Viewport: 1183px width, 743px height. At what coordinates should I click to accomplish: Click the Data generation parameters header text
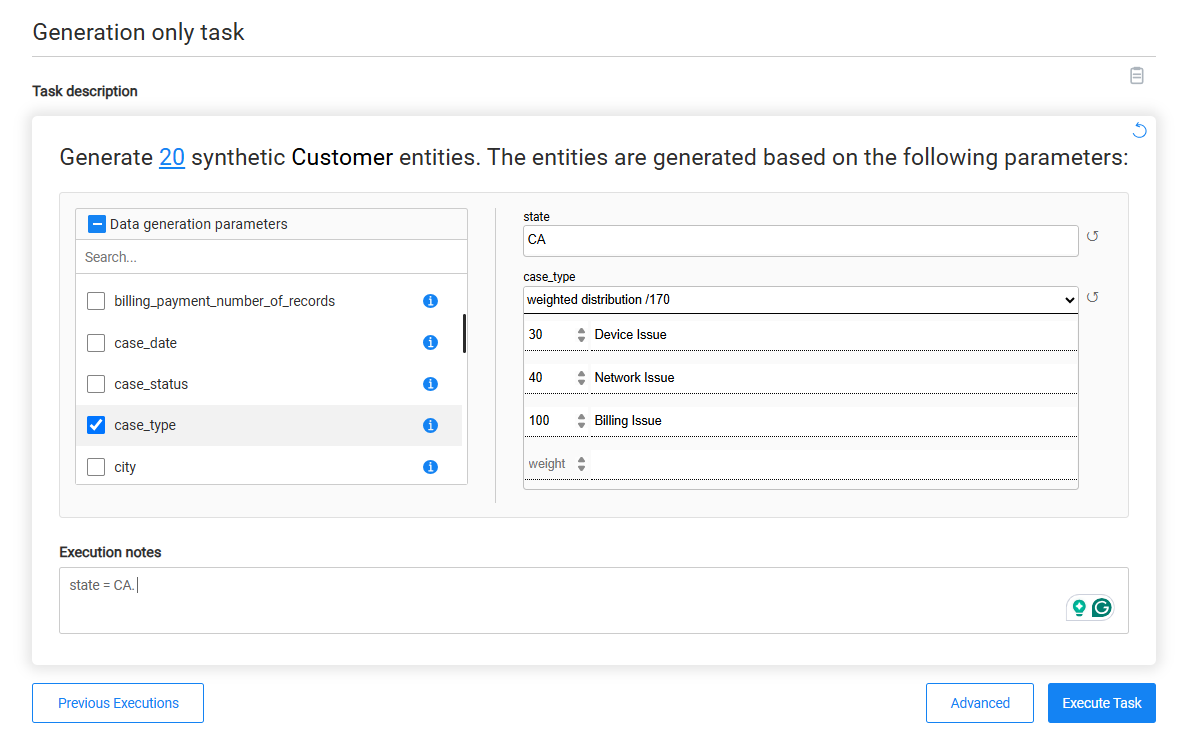click(x=198, y=224)
